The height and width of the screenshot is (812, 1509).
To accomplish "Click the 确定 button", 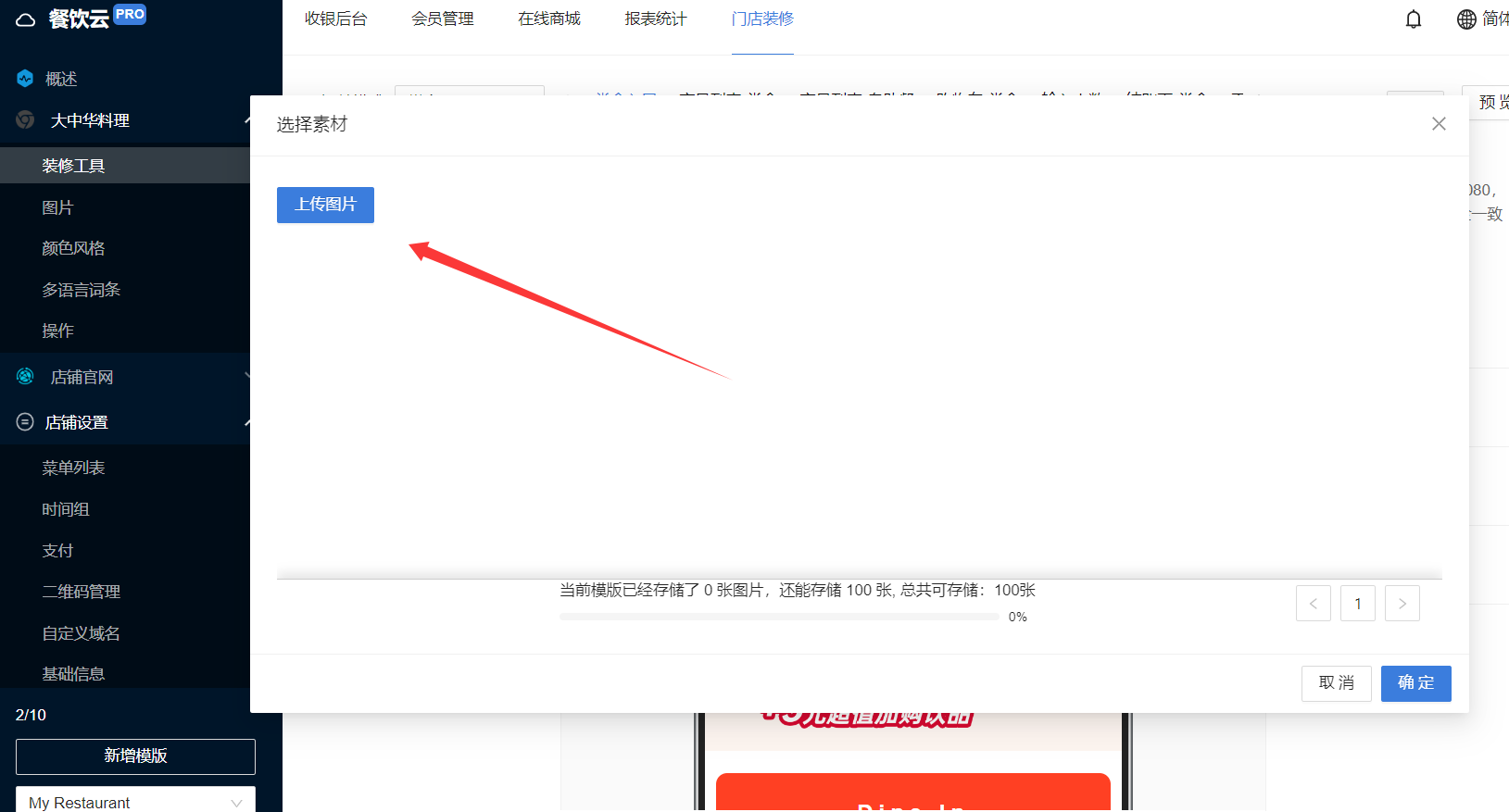I will [x=1415, y=683].
